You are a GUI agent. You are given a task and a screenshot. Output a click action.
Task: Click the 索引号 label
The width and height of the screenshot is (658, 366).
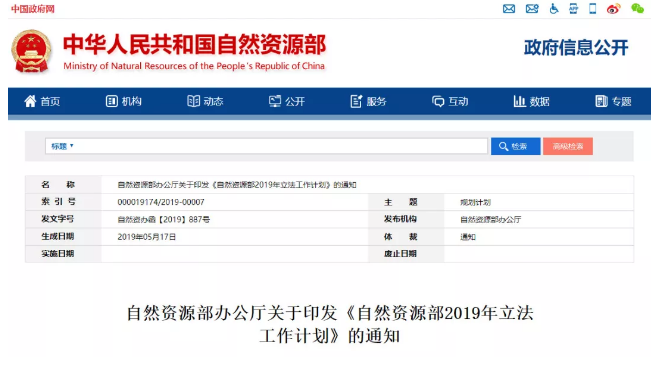pyautogui.click(x=58, y=202)
